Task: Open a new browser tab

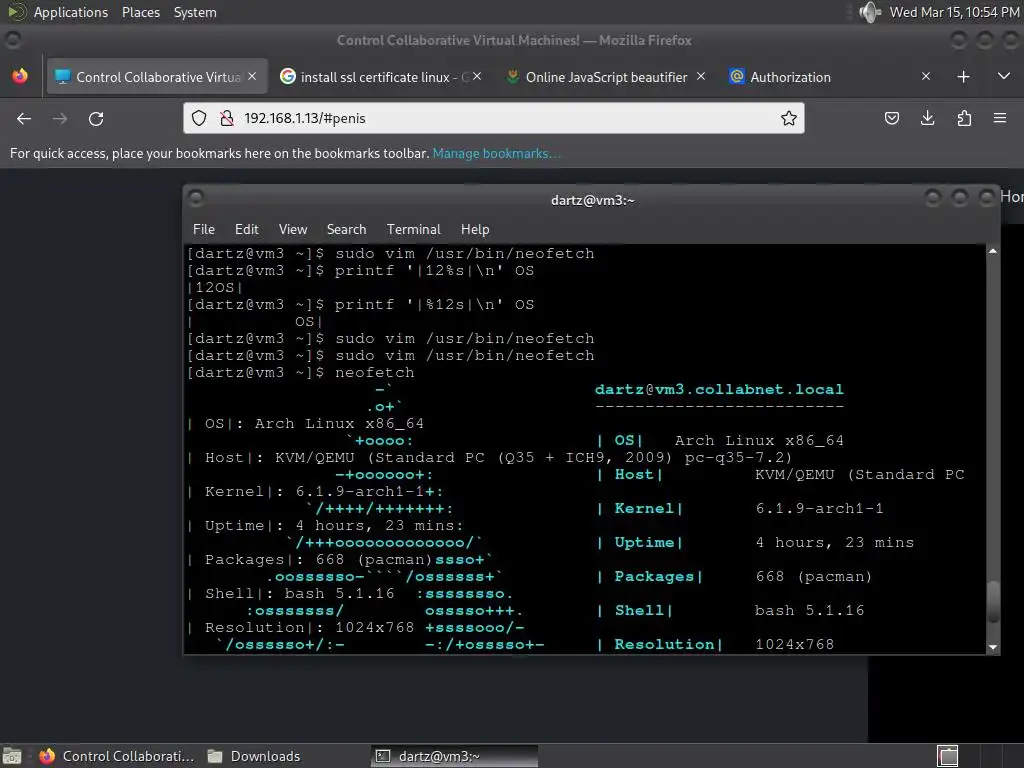Action: coord(963,76)
